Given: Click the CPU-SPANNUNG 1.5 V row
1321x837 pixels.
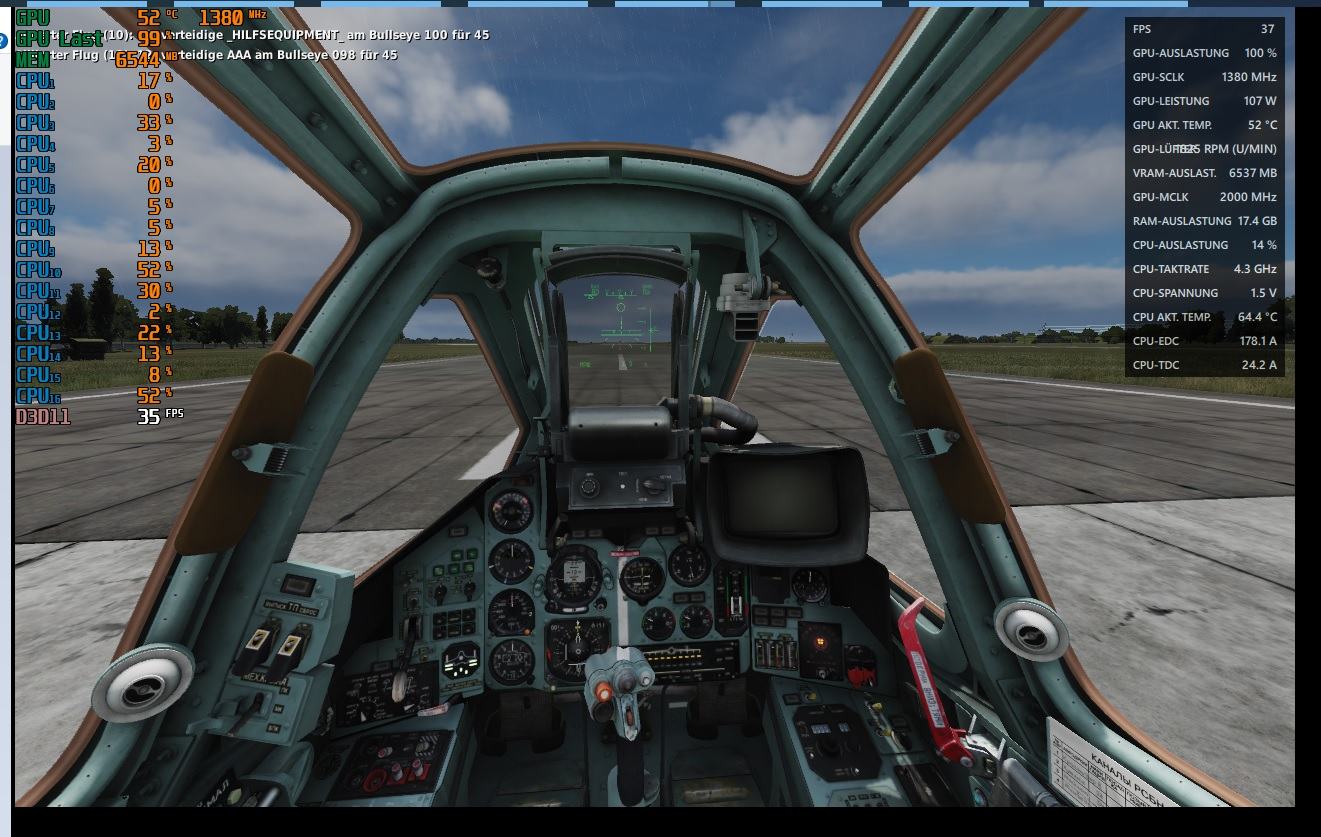Looking at the screenshot, I should point(1204,293).
